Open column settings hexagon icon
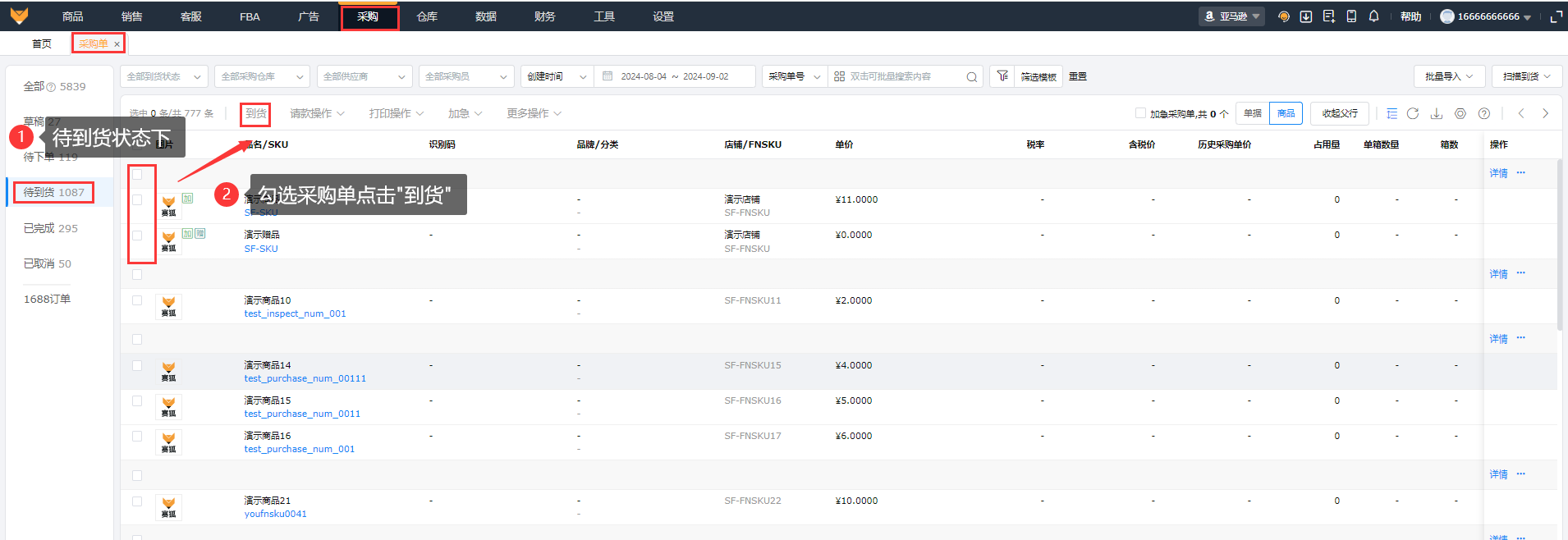This screenshot has height=540, width=1568. click(1460, 113)
